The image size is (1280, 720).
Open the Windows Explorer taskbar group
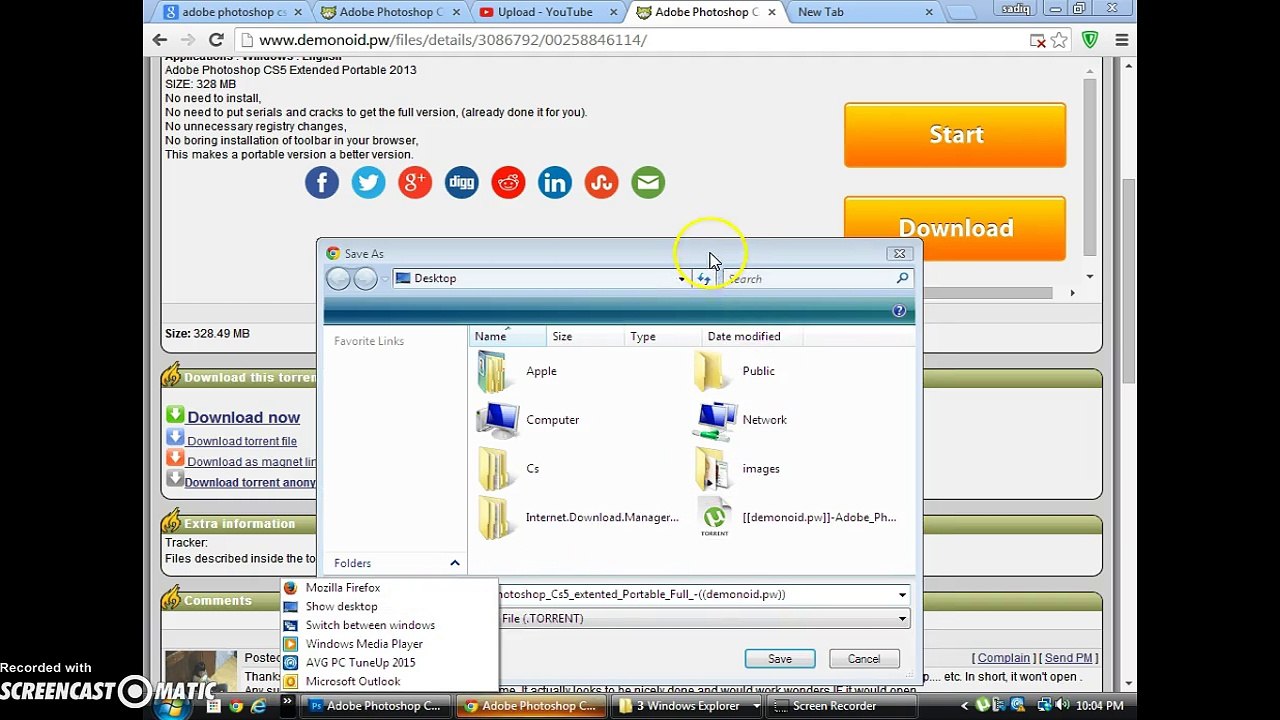coord(688,706)
